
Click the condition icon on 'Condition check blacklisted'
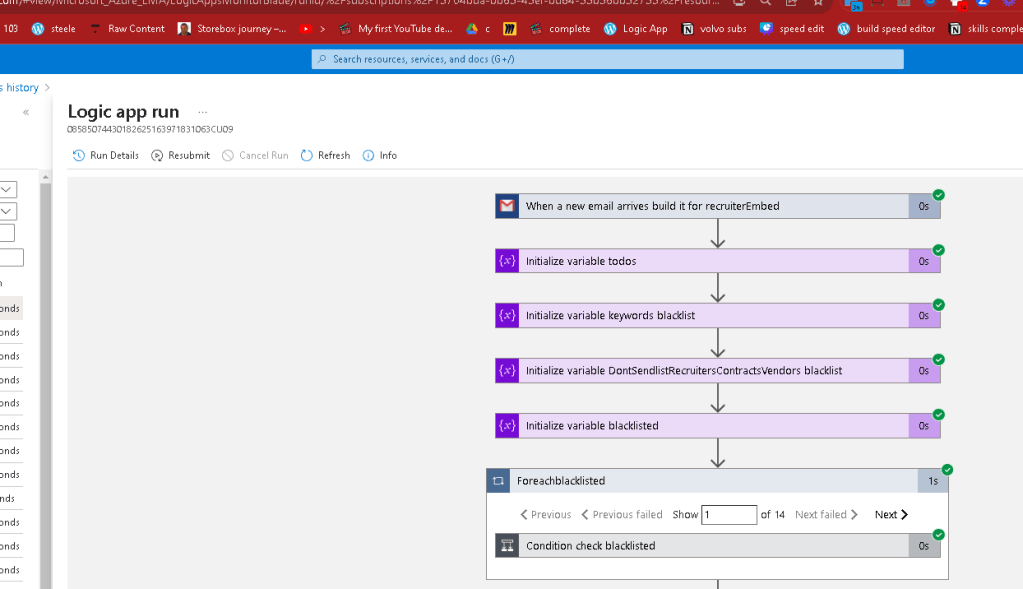507,546
